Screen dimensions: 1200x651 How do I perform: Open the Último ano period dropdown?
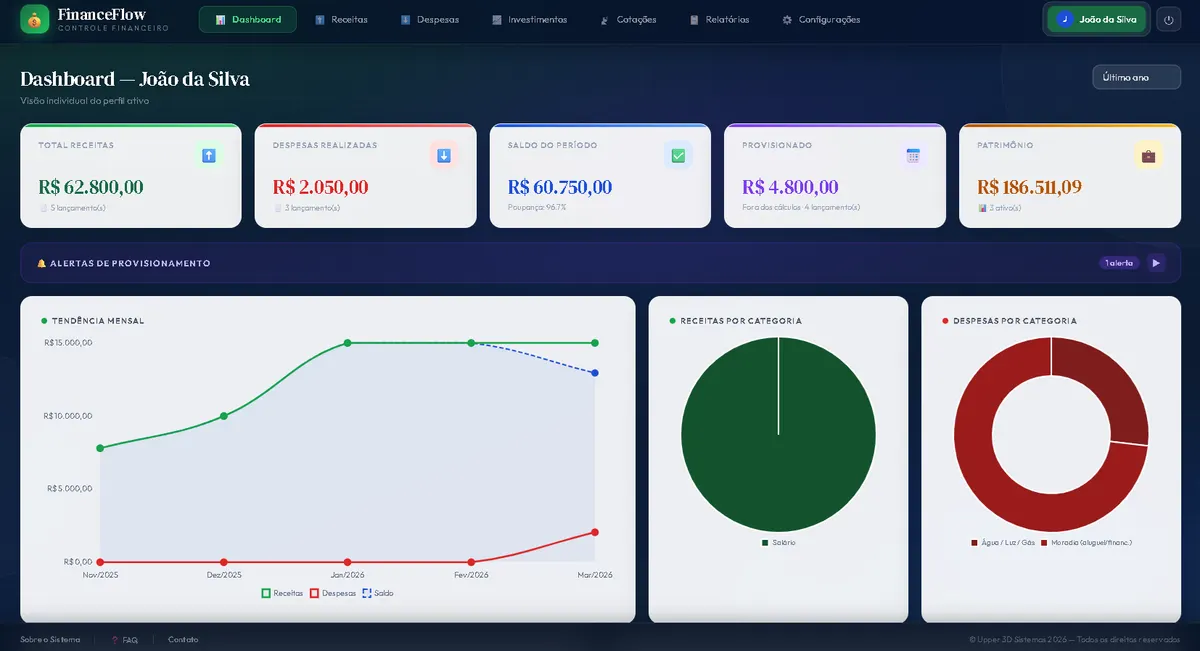tap(1137, 77)
